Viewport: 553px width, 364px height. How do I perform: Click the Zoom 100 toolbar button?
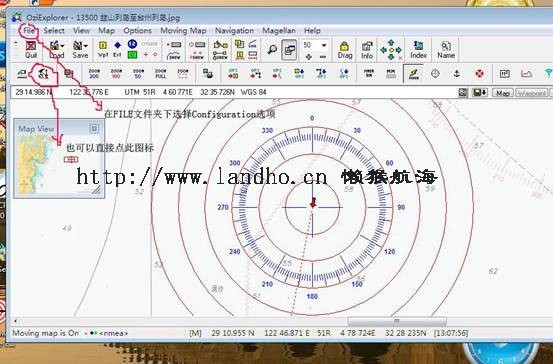(x=116, y=73)
